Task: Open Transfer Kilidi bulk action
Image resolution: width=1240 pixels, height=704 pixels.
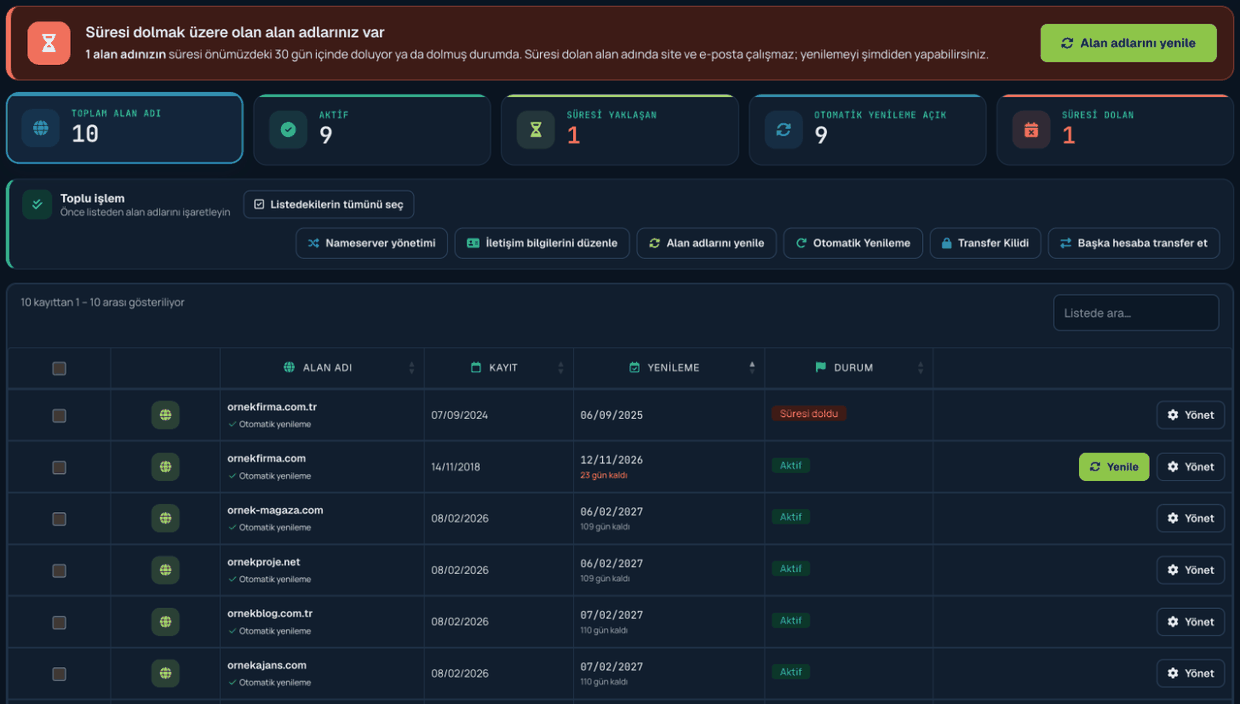Action: [x=985, y=243]
